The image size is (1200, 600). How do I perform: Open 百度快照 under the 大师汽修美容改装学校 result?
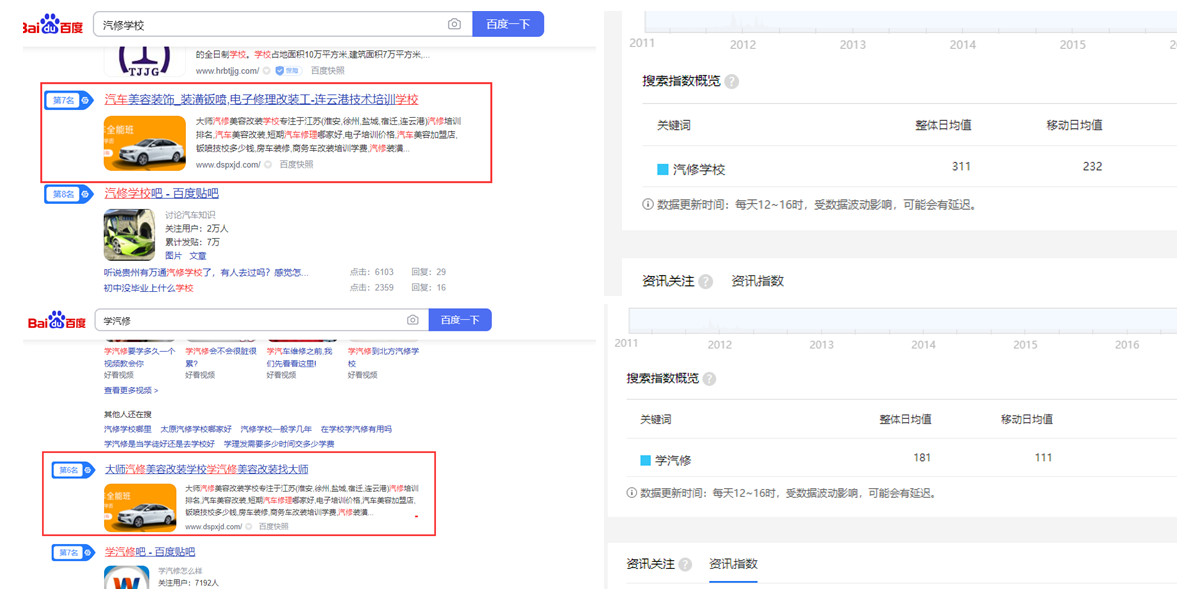(275, 526)
